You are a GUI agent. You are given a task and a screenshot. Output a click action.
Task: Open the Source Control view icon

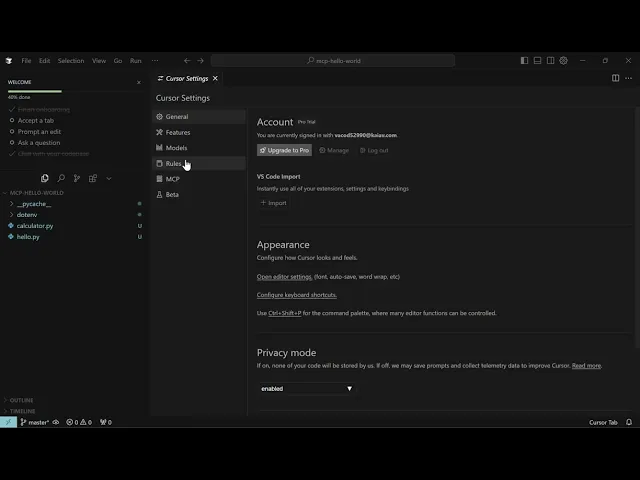77,178
